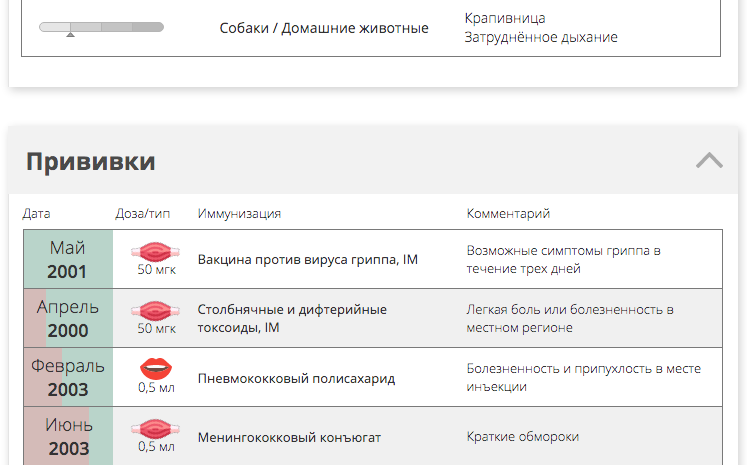Screen dimensions: 747x465
Task: Select the Май 2001 date cell
Action: 68,259
